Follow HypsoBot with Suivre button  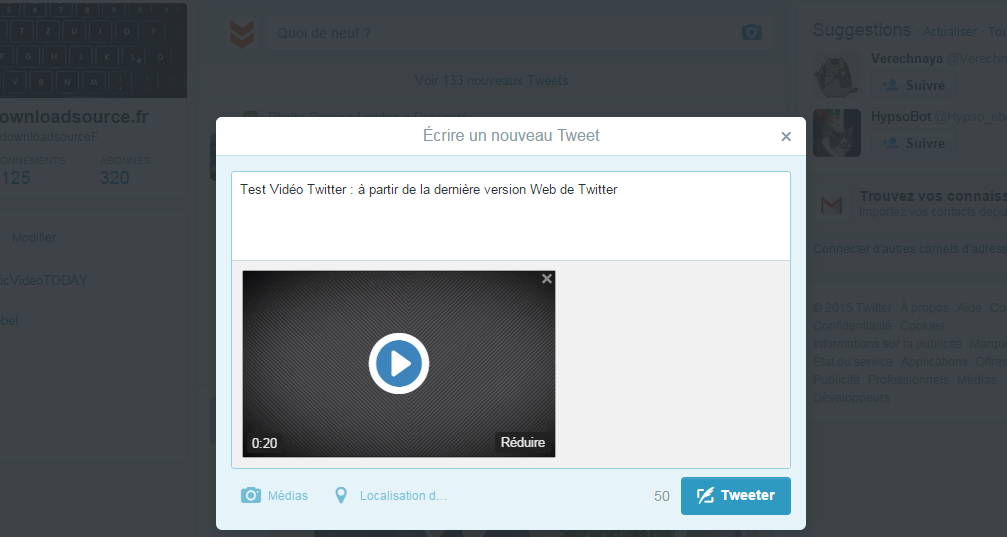(913, 143)
